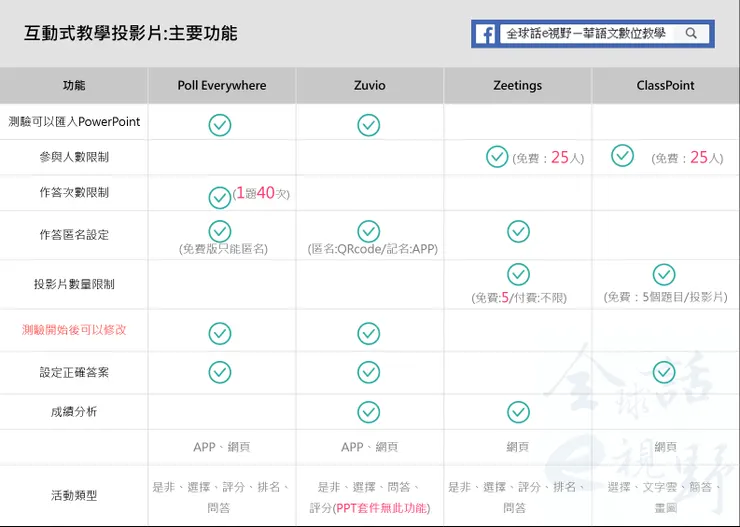Screen dimensions: 740x527
Task: Click the title 互動式教學投影片:主要功能
Action: pyautogui.click(x=131, y=33)
